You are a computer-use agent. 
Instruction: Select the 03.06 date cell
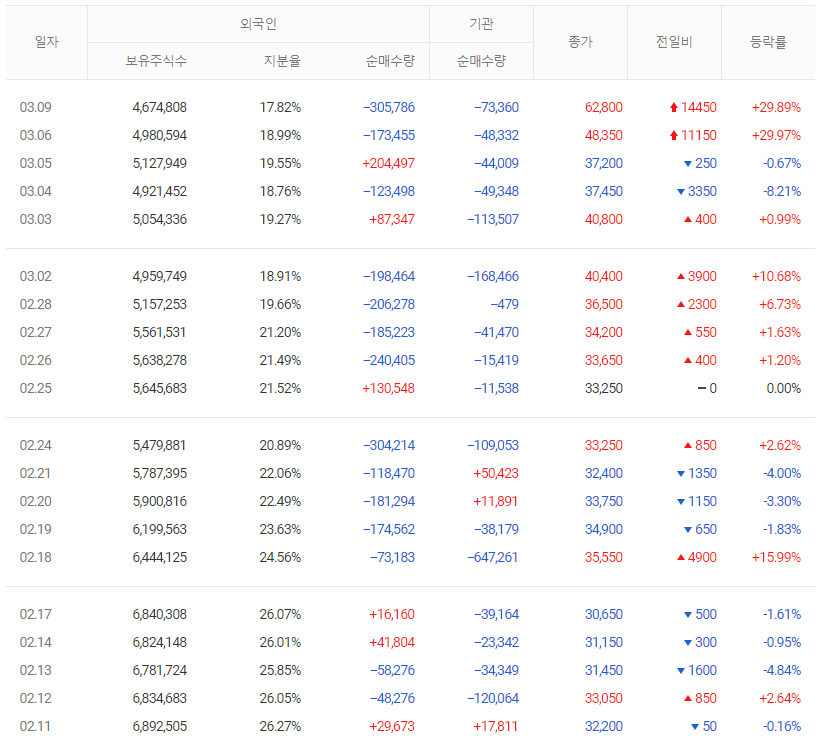pos(36,136)
